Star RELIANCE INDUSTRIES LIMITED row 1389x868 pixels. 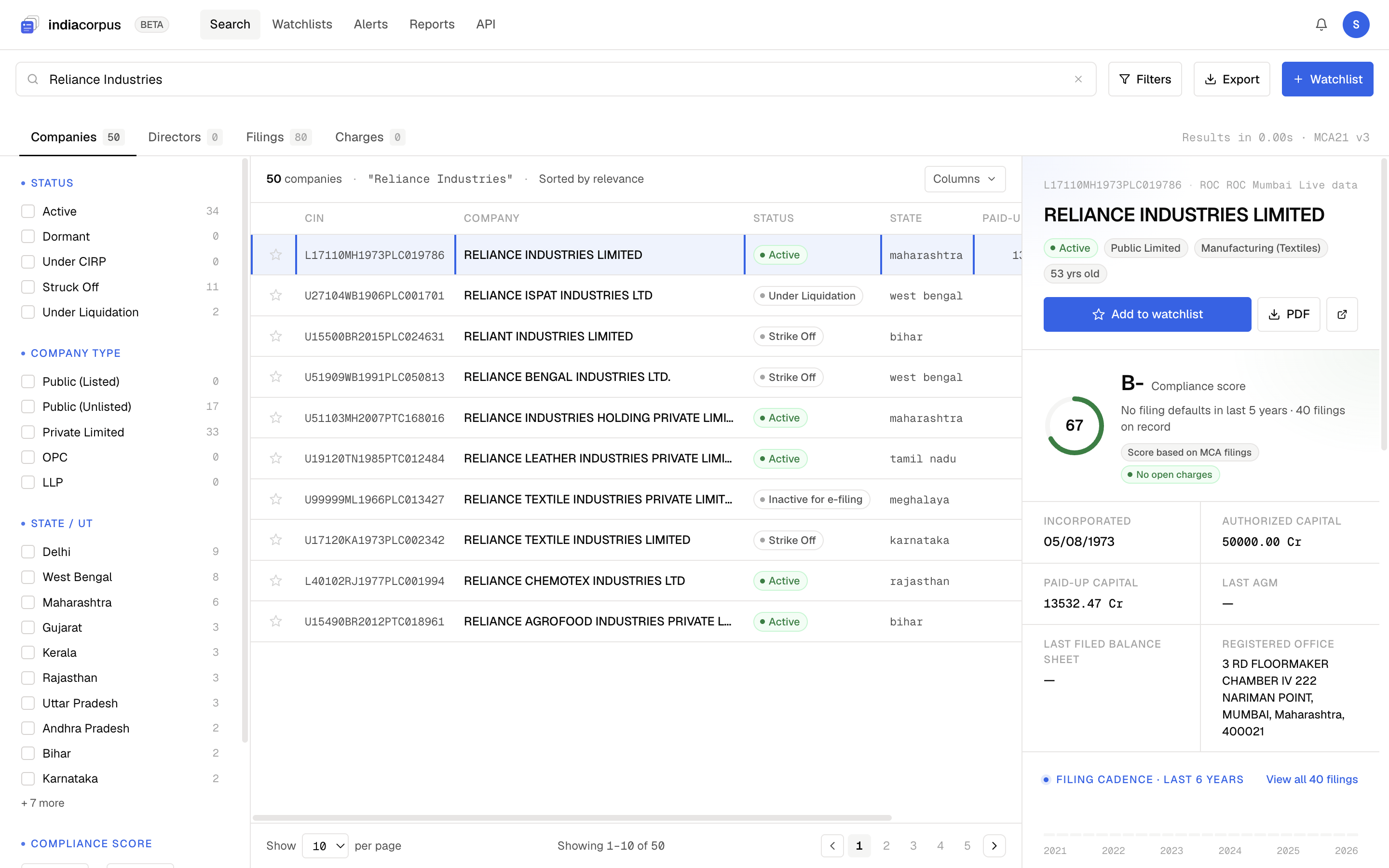[276, 254]
